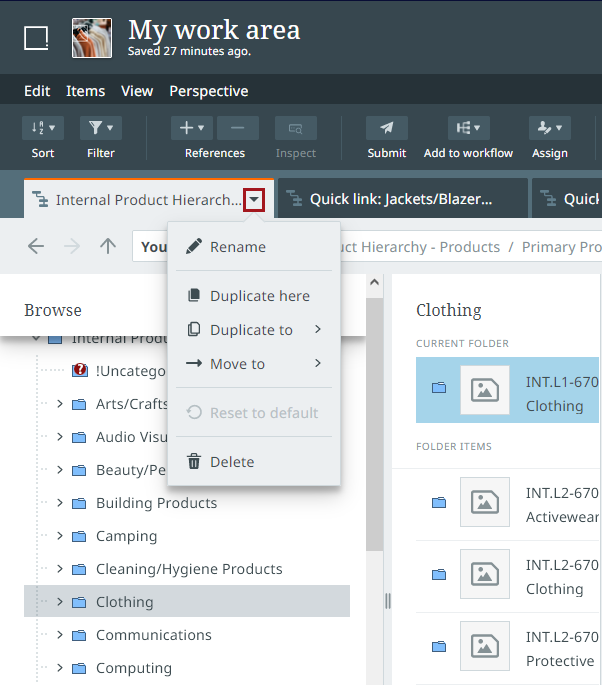
Task: Select Delete in the tab menu
Action: 231,462
